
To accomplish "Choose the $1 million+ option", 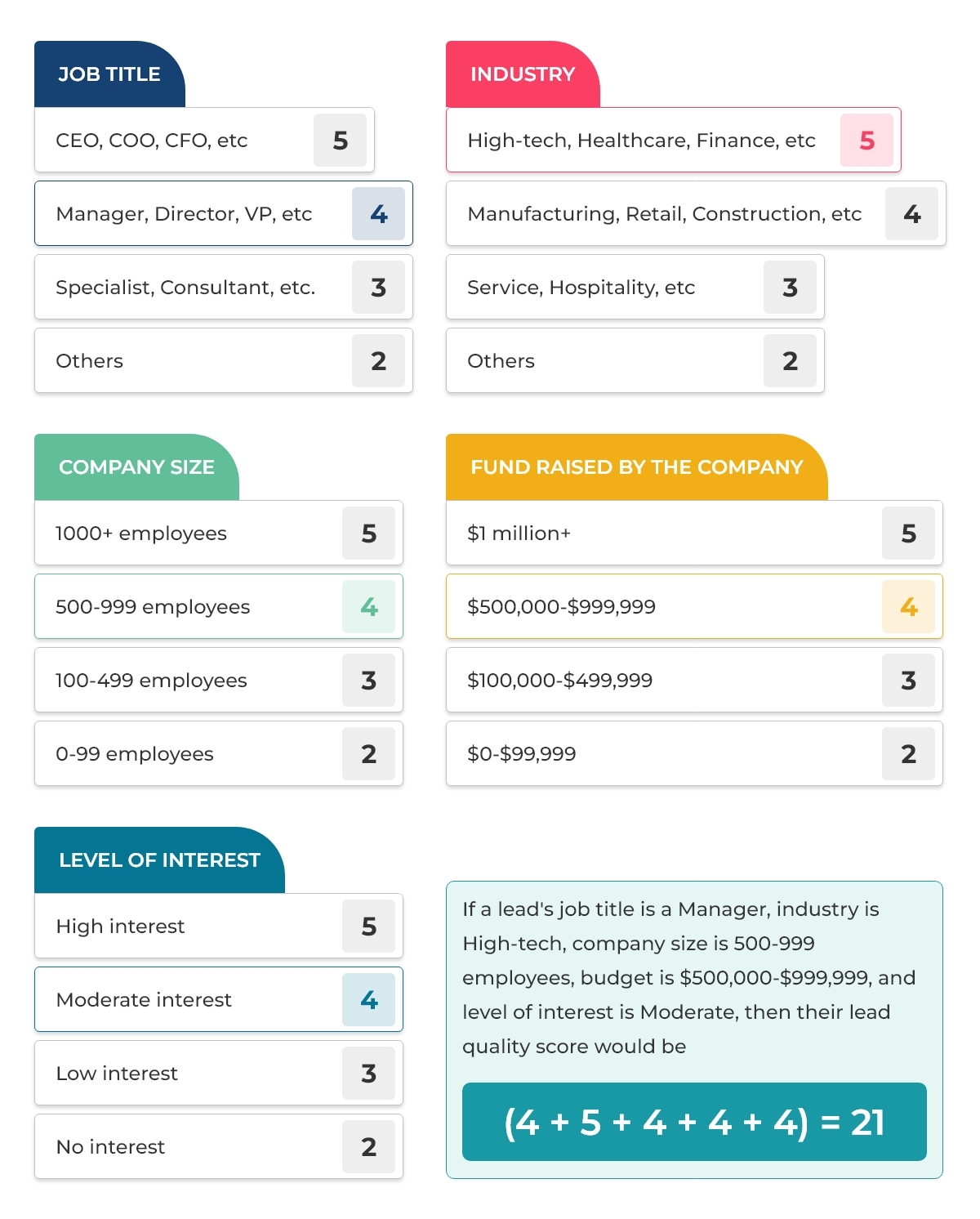I will click(694, 533).
